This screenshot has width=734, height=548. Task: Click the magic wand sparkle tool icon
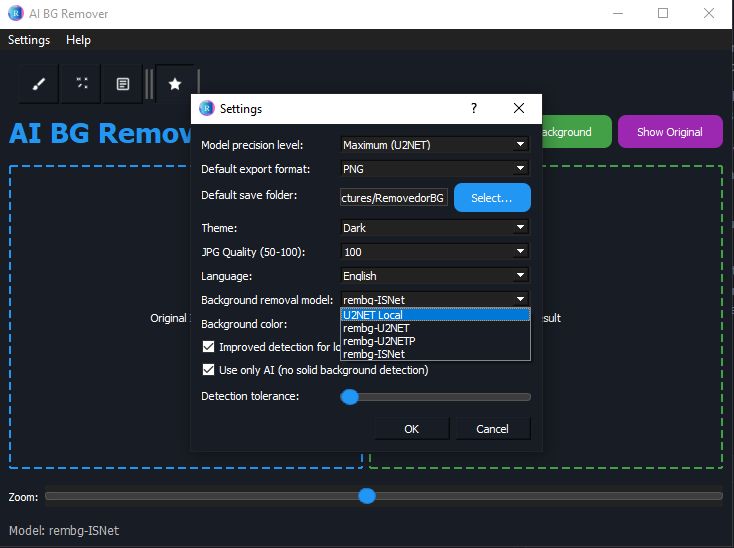81,85
